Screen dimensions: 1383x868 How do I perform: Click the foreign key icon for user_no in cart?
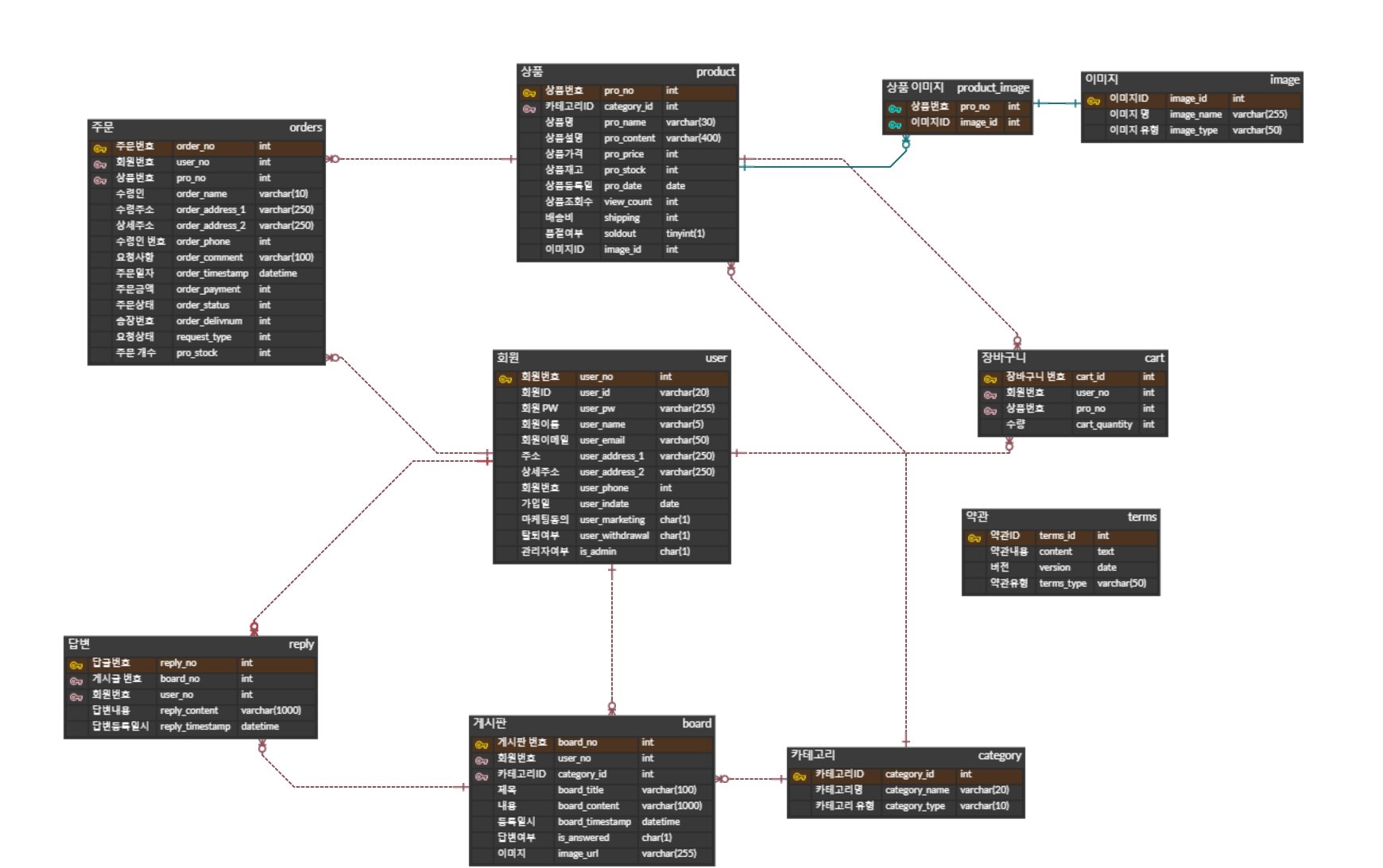[990, 394]
